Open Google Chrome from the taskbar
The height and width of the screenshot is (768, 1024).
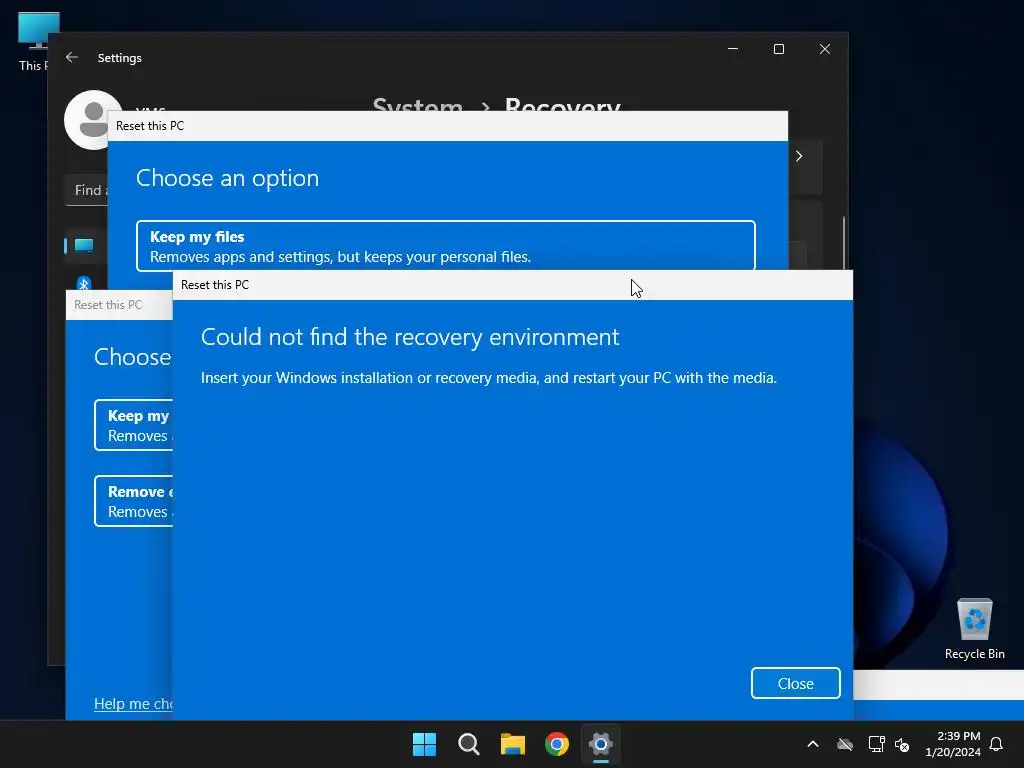click(557, 744)
